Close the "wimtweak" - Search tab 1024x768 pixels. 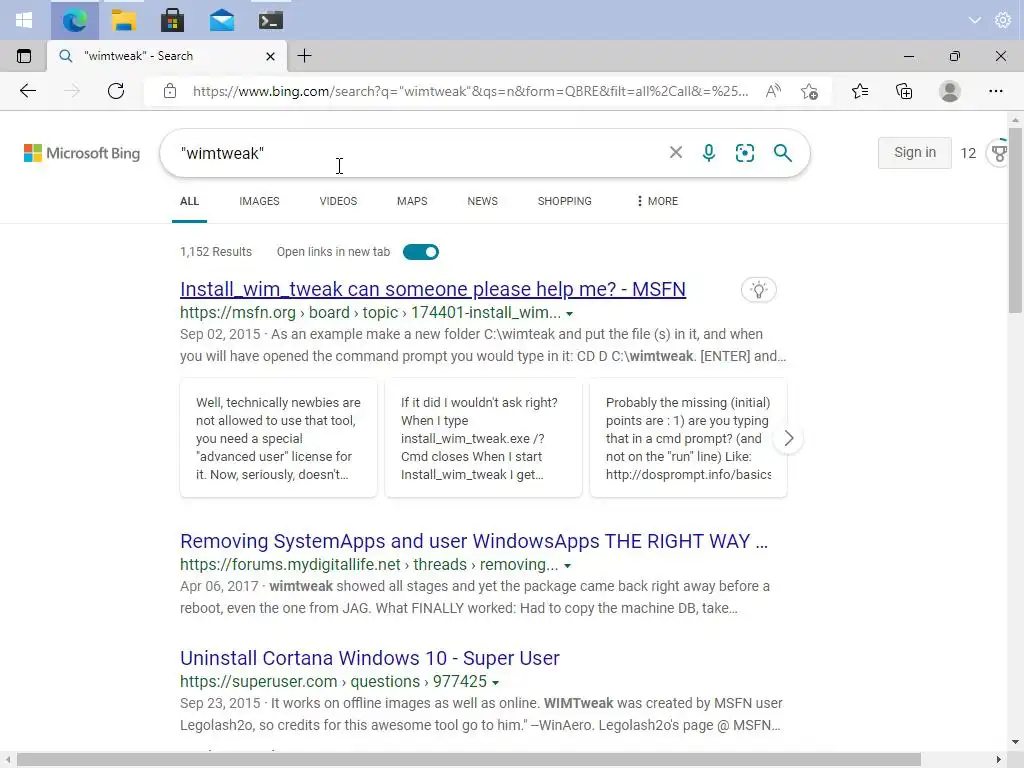point(270,56)
